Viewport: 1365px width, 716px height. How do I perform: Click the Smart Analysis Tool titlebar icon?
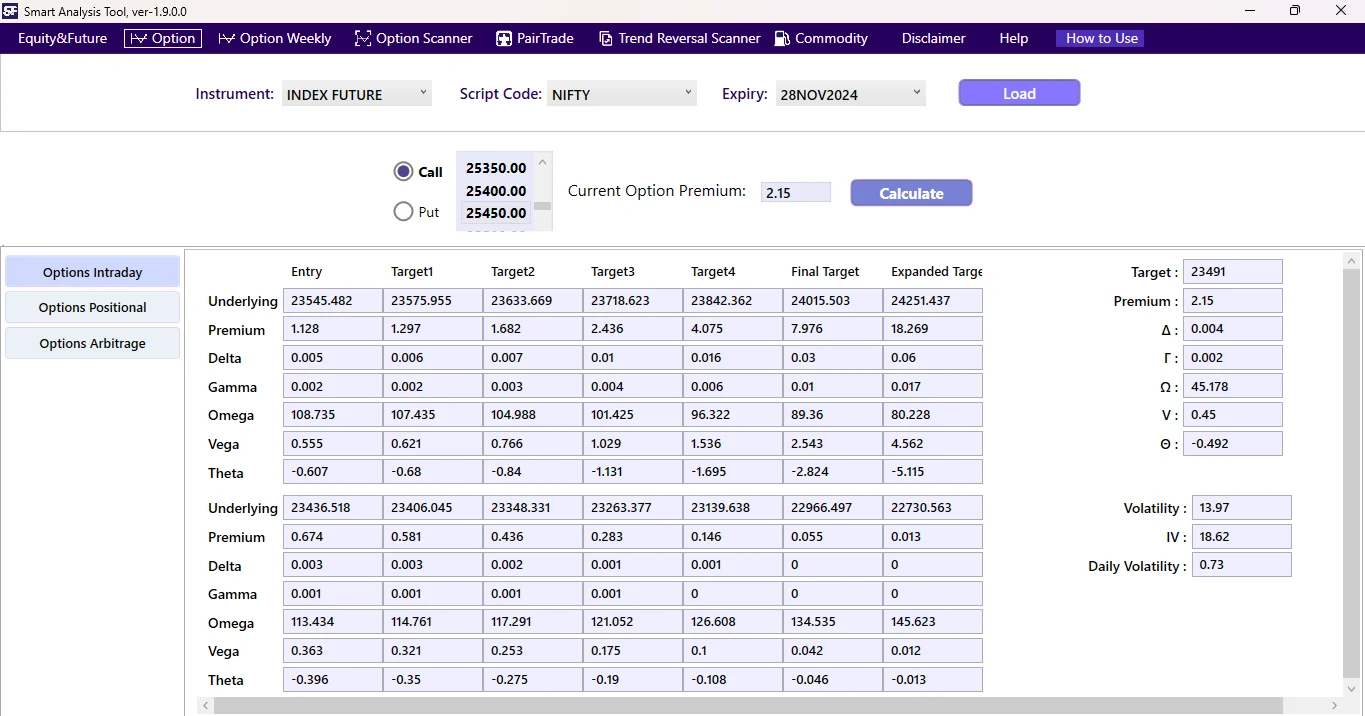click(11, 11)
